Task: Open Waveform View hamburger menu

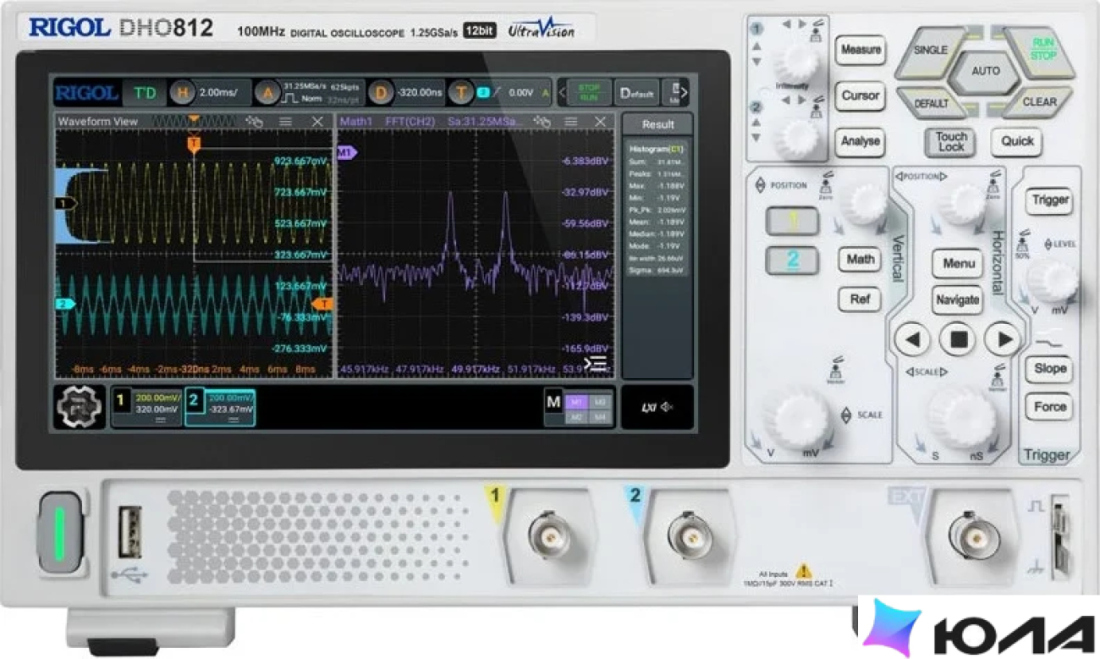Action: (x=286, y=122)
